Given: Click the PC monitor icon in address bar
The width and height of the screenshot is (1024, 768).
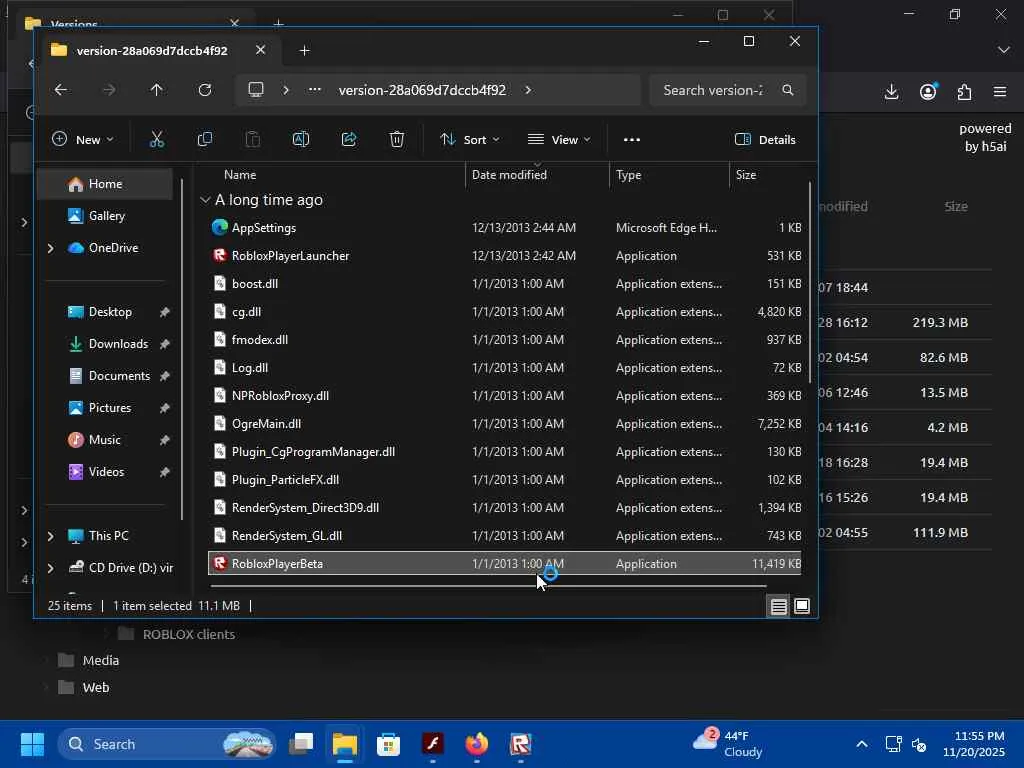Looking at the screenshot, I should [x=256, y=89].
